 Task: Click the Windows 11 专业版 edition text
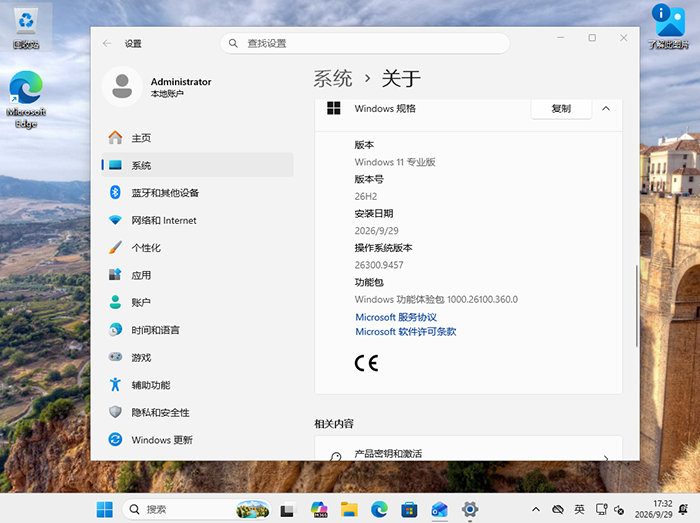tap(395, 162)
